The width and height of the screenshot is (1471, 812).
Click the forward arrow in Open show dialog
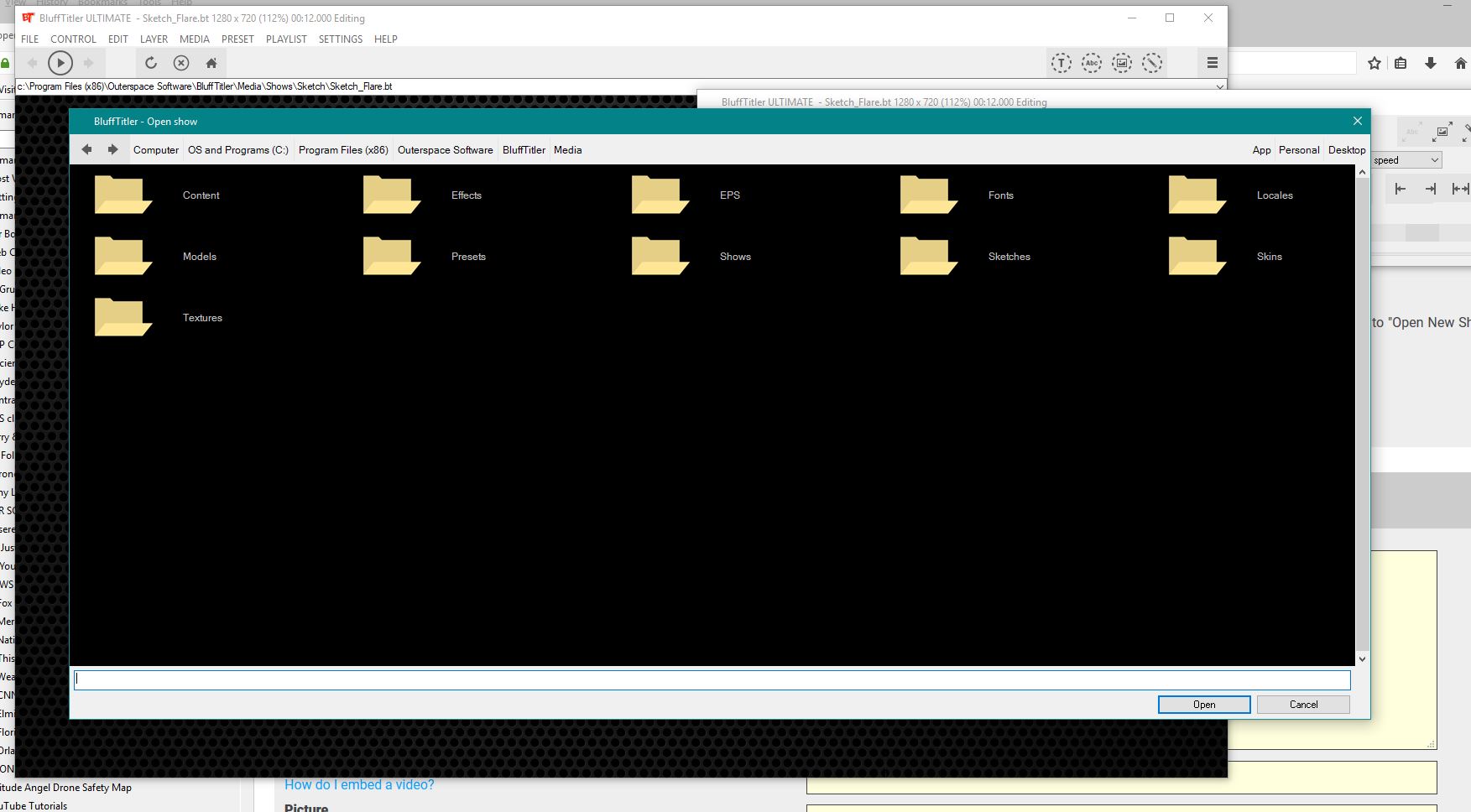coord(112,149)
